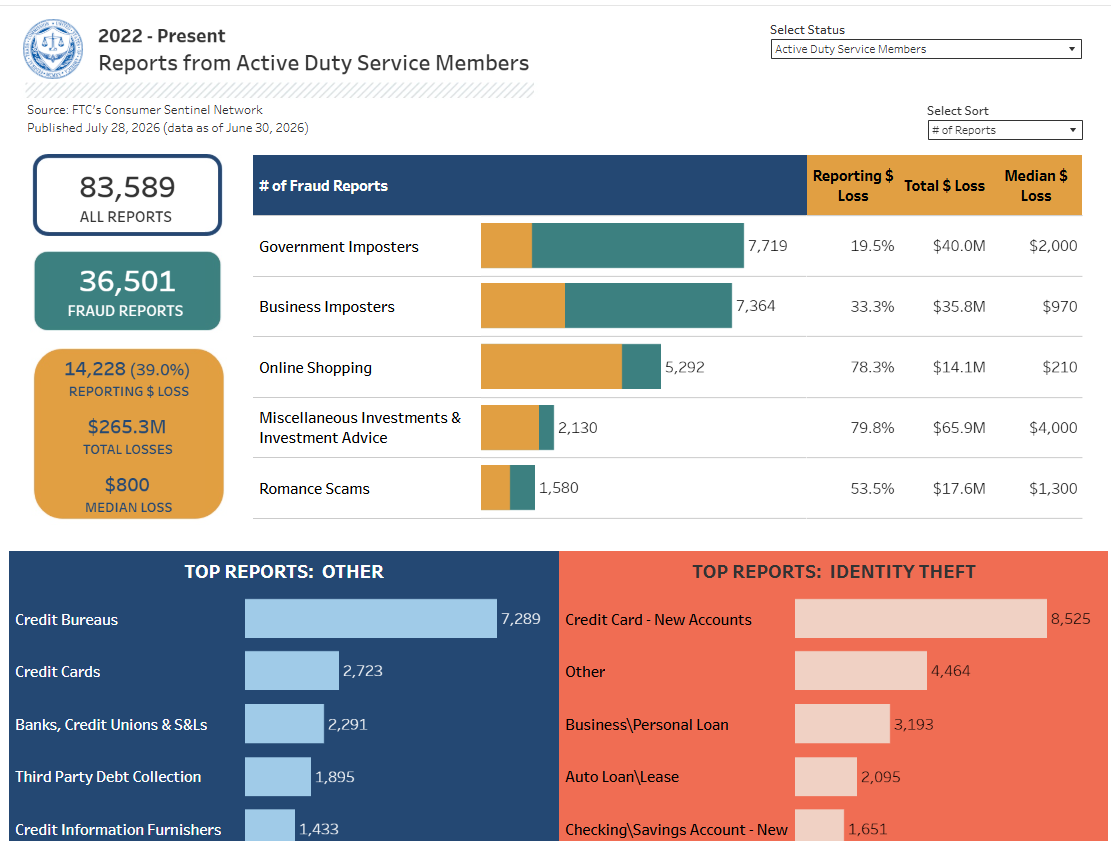The width and height of the screenshot is (1111, 841).
Task: Click the Median $ Loss column header
Action: tap(1036, 186)
